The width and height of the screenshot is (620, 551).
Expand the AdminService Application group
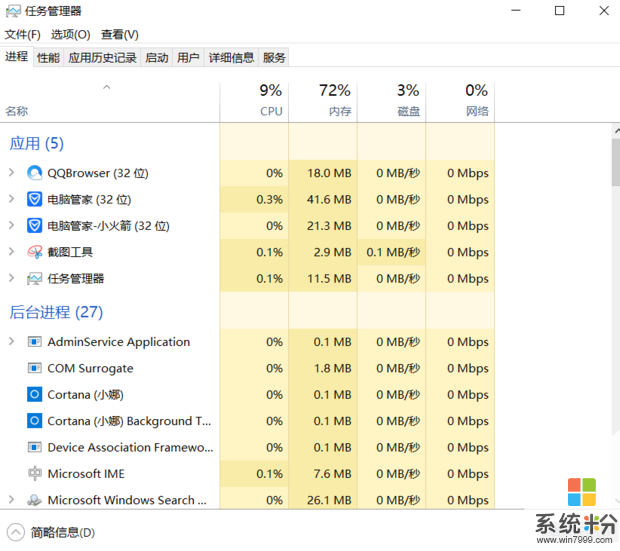click(11, 341)
